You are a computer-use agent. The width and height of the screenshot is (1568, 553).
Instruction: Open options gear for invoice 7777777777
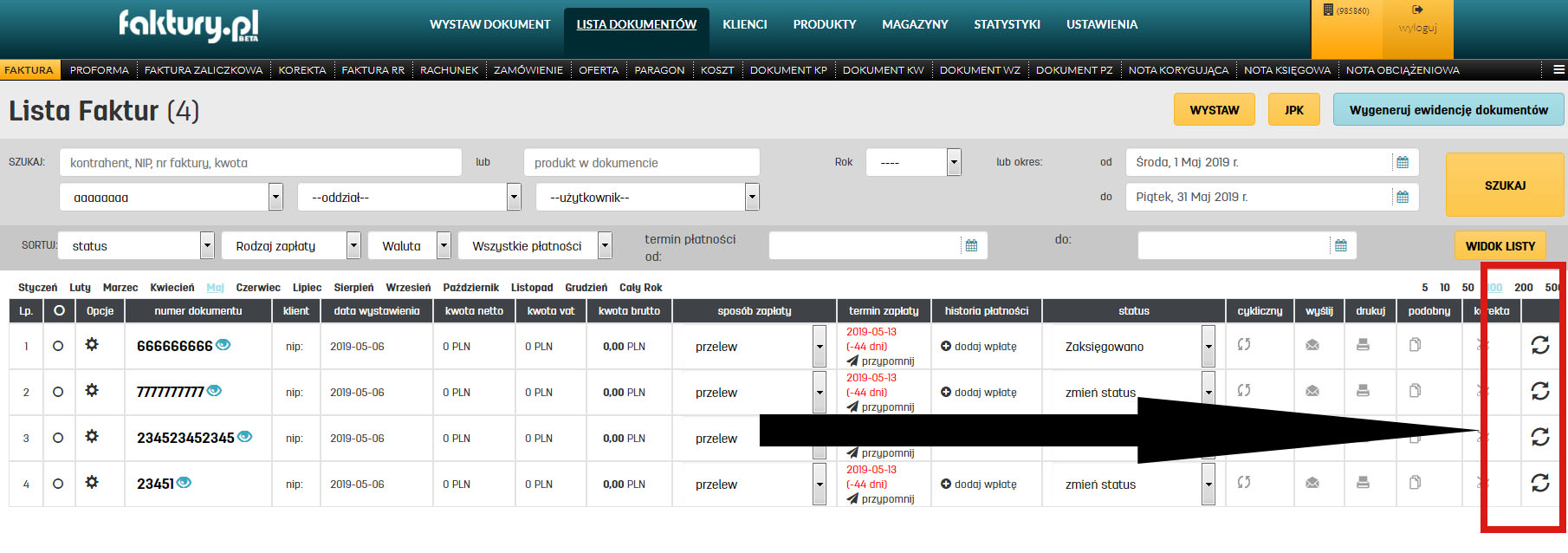[x=92, y=391]
